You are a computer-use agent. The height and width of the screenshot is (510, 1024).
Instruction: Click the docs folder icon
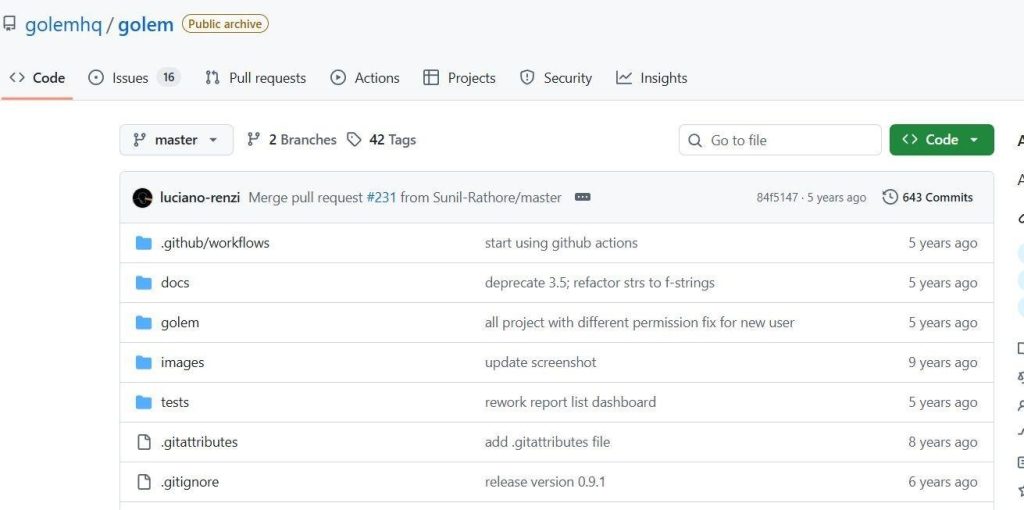143,283
